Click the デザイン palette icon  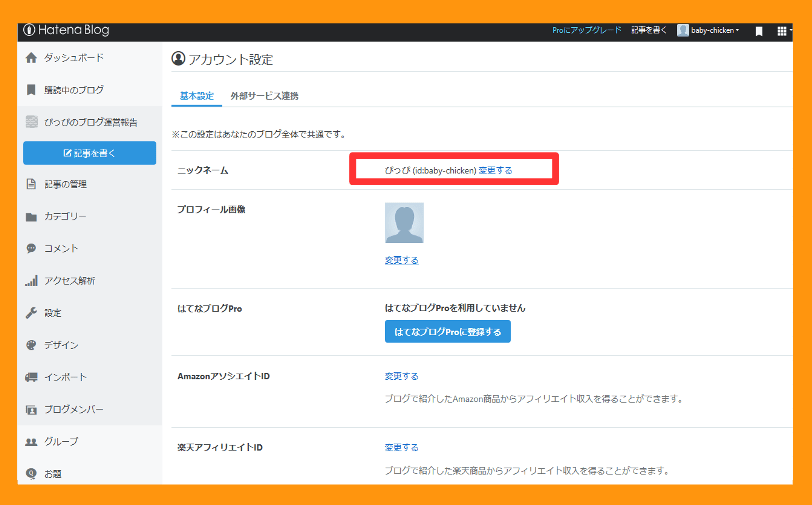click(31, 345)
